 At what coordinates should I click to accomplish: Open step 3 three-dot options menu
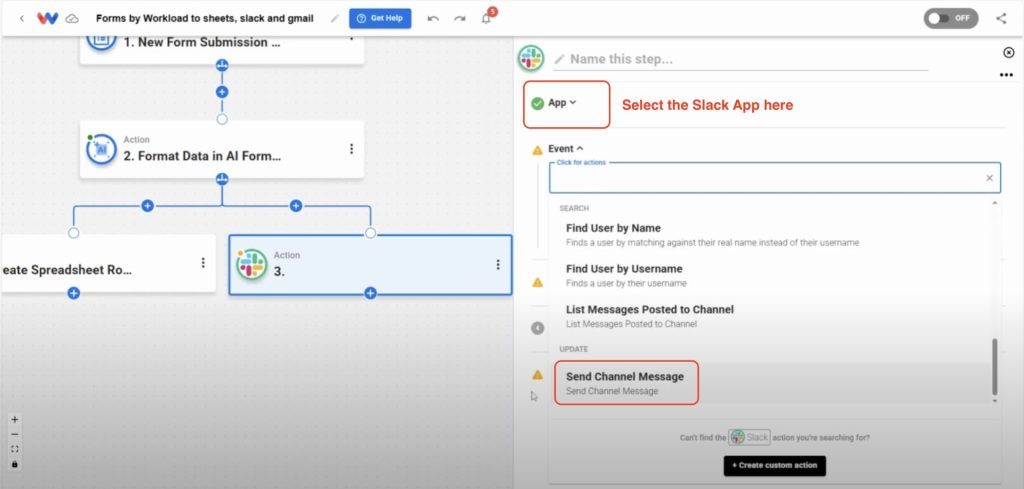[498, 264]
